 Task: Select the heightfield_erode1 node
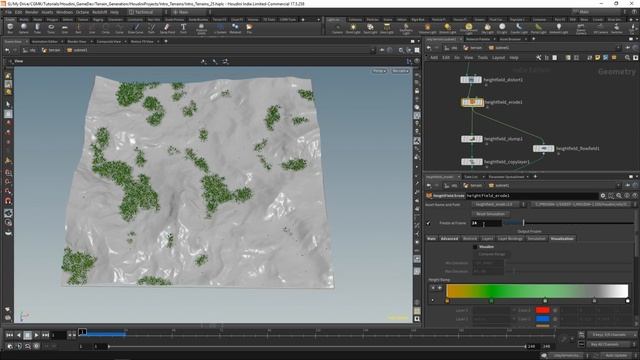472,102
